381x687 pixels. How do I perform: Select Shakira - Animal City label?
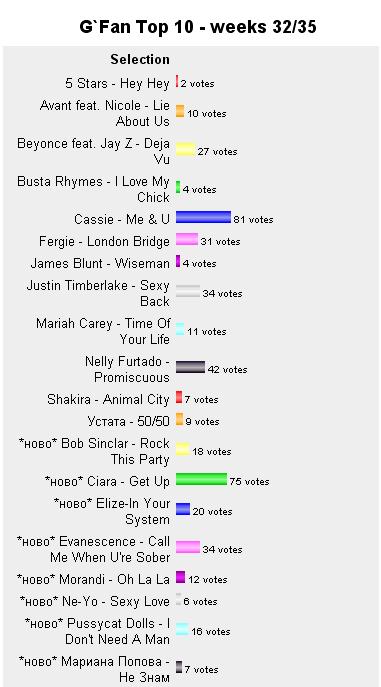(108, 400)
